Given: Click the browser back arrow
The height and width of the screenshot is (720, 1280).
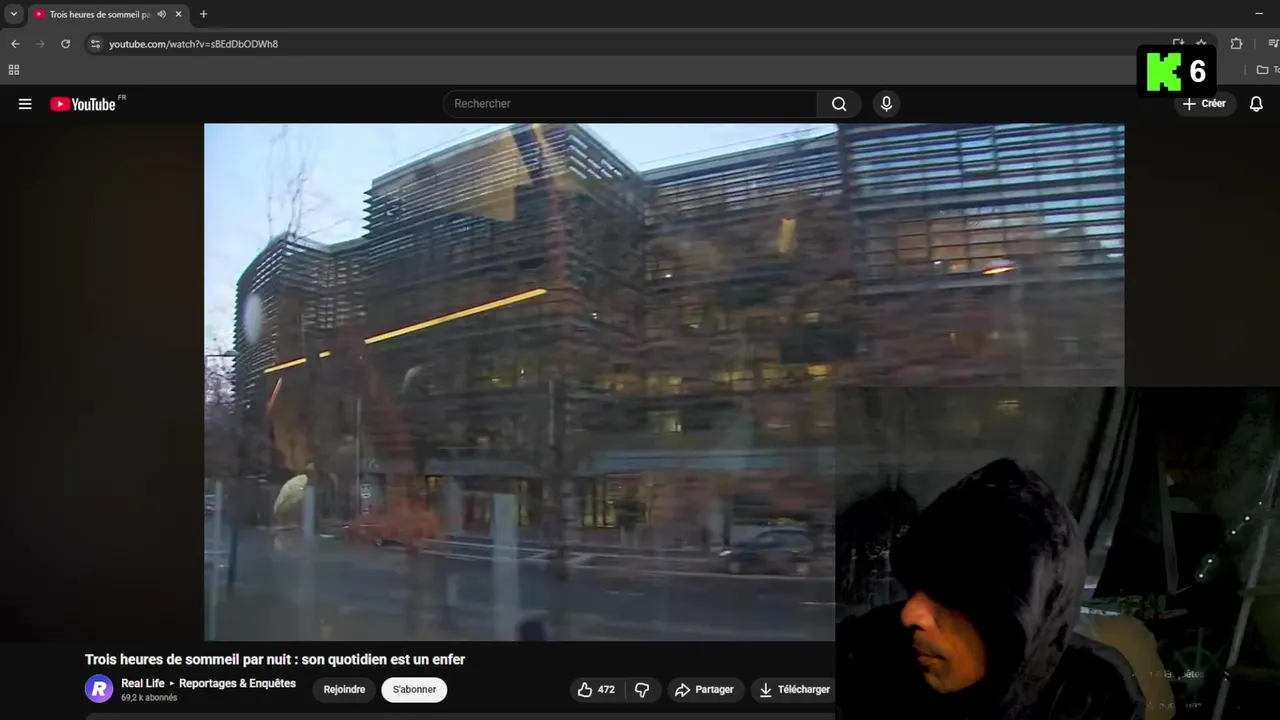Looking at the screenshot, I should point(15,44).
